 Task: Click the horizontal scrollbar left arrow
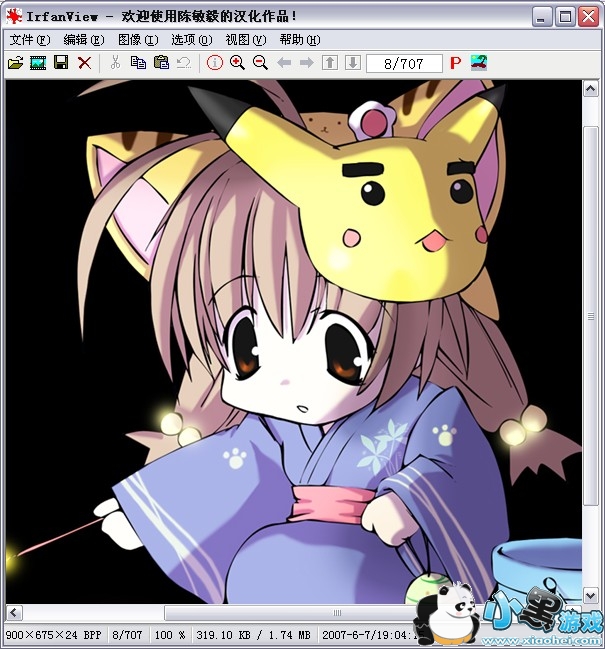pos(14,613)
